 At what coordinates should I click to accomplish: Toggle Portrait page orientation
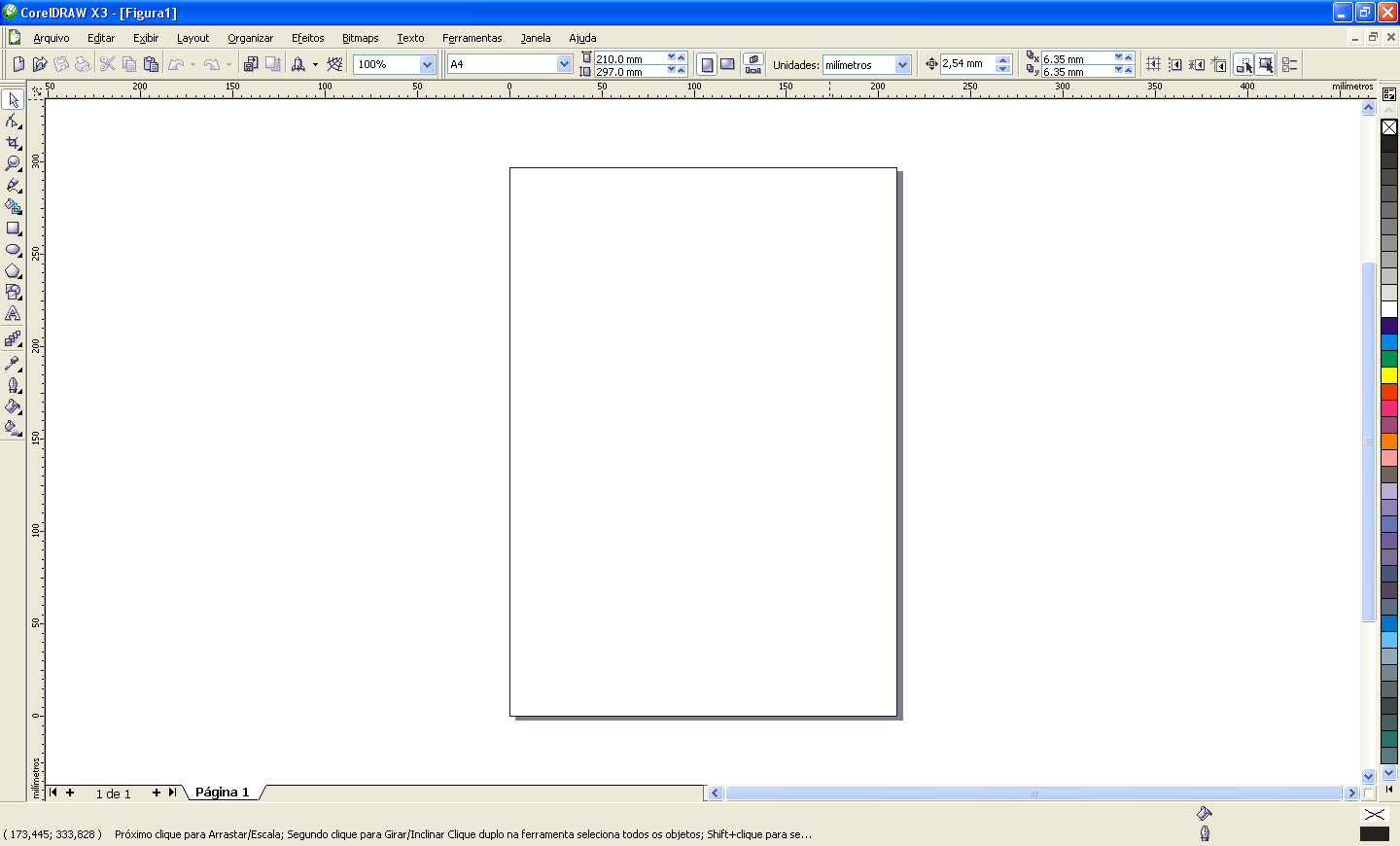point(707,64)
